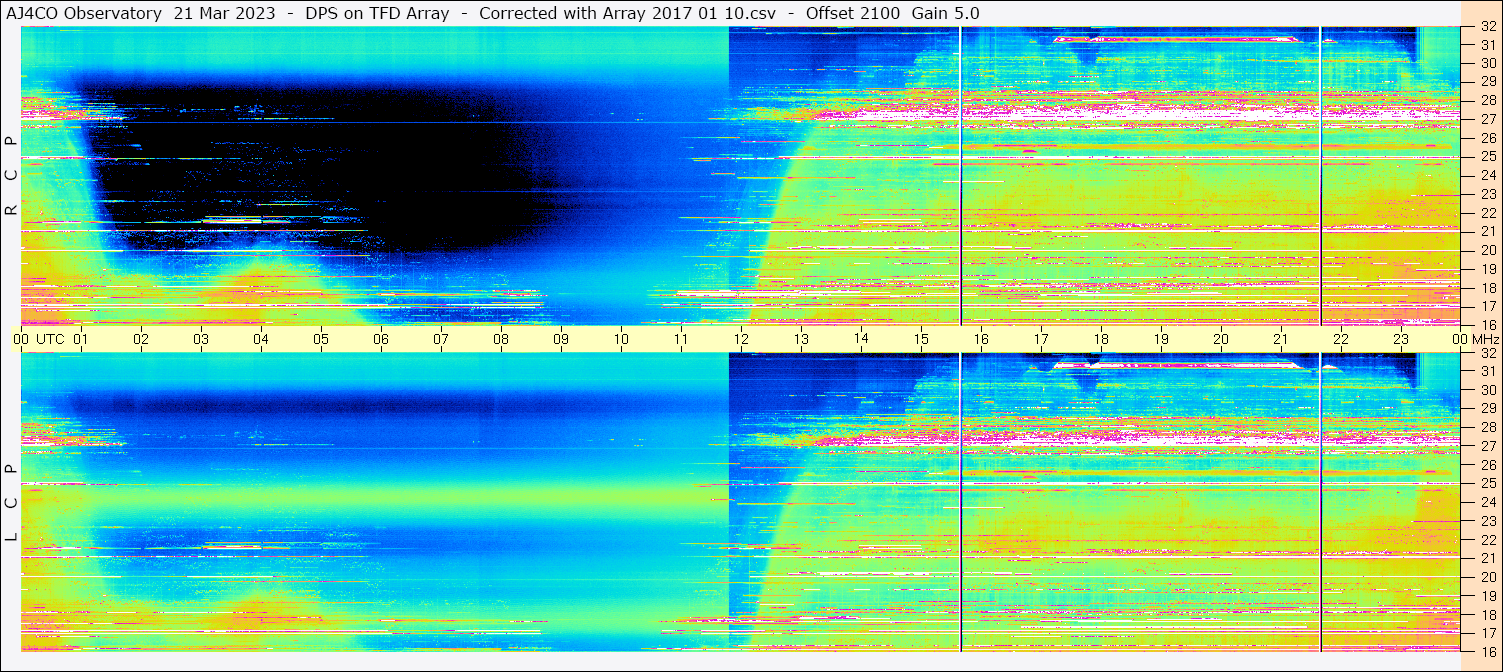The height and width of the screenshot is (672, 1503).
Task: Select hour mark "22" on time axis
Action: [x=1341, y=339]
